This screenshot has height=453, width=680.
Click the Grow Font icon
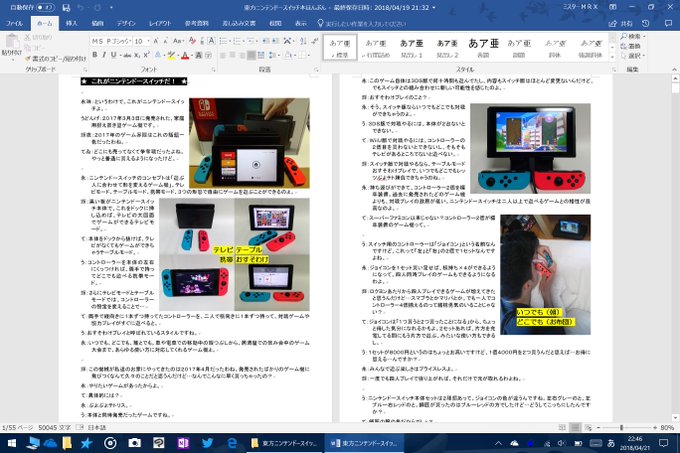point(156,41)
